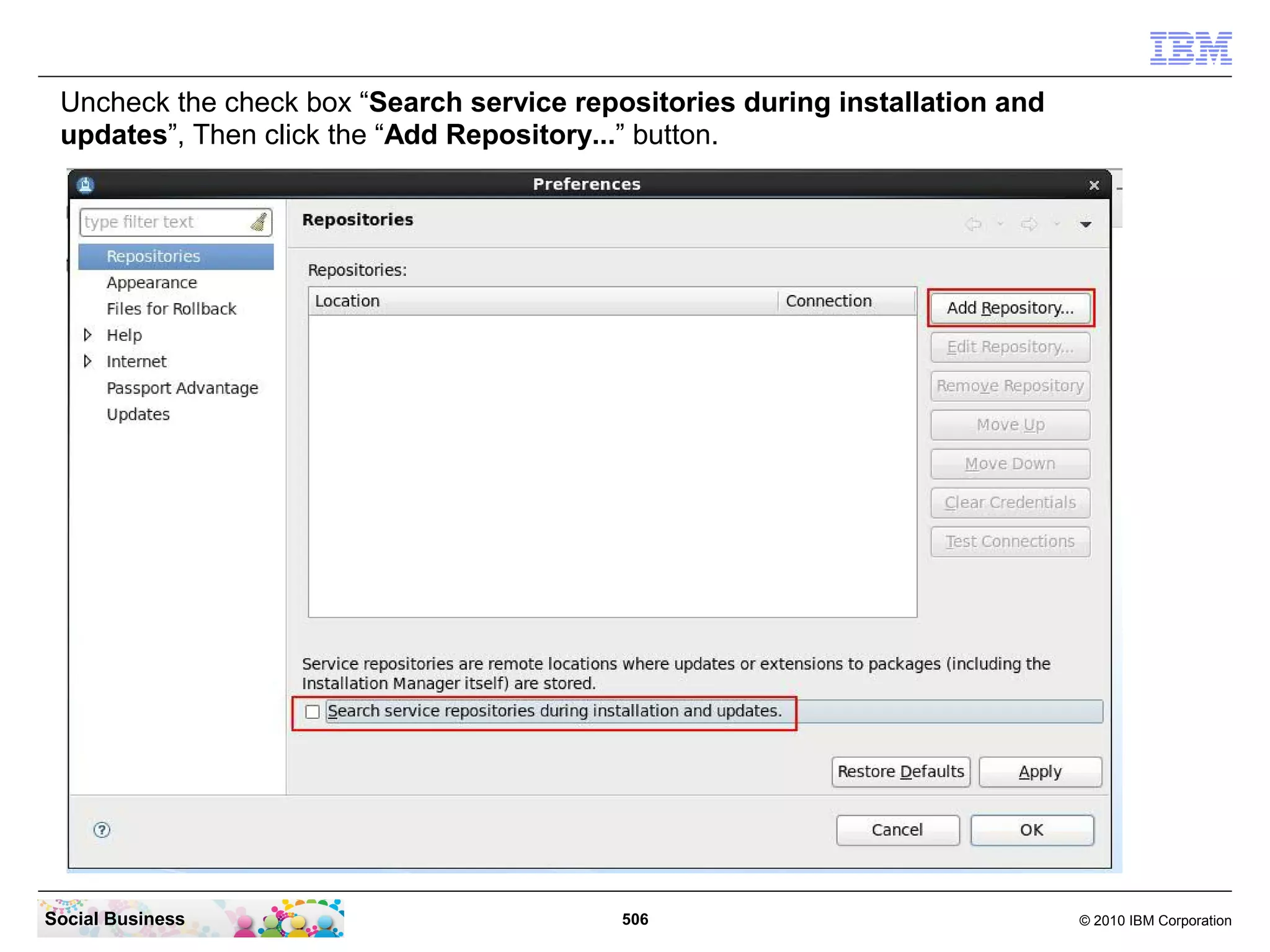Select Updates preferences page
Viewport: 1270px width, 952px height.
(x=138, y=414)
